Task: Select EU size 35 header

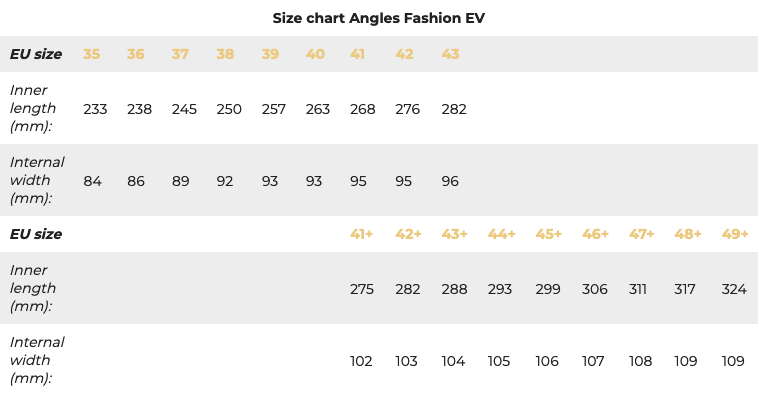Action: coord(91,54)
